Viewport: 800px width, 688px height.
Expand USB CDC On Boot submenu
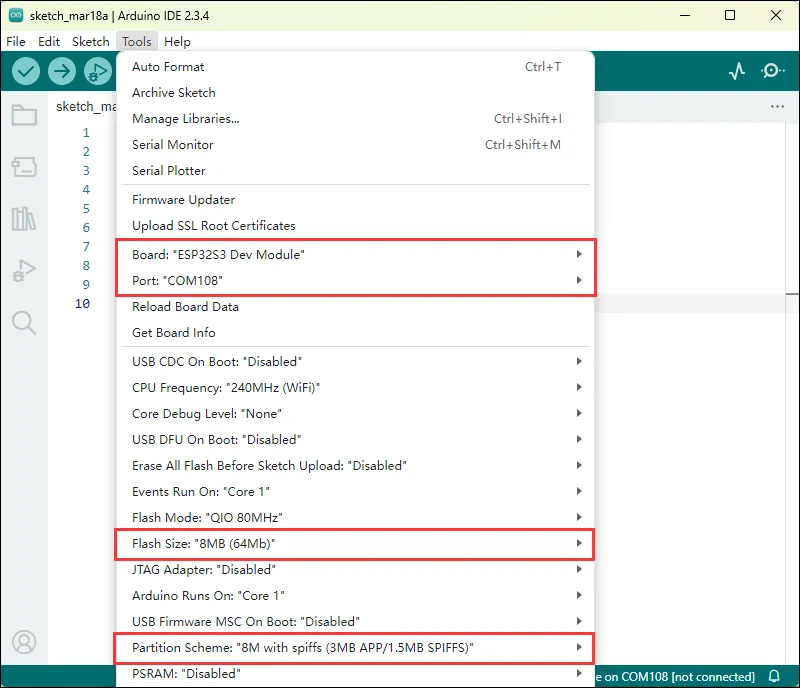coord(356,362)
